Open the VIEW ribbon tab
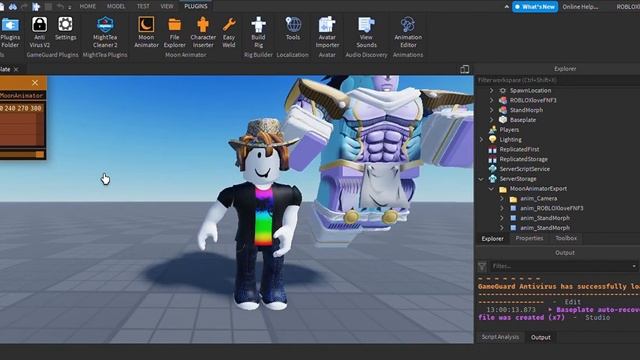Viewport: 640px width, 360px height. tap(167, 6)
